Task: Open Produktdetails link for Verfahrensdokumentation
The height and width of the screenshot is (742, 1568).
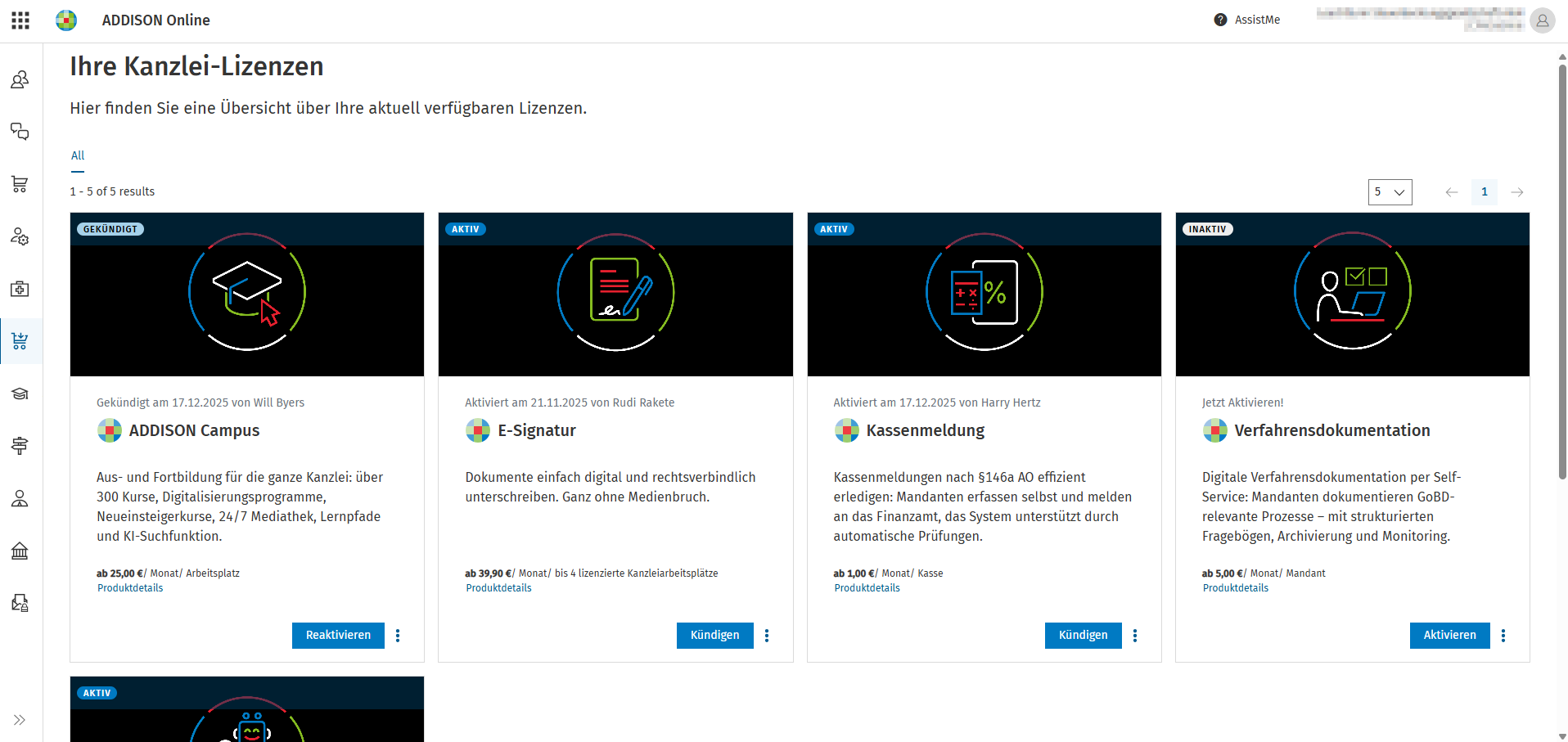Action: point(1235,588)
